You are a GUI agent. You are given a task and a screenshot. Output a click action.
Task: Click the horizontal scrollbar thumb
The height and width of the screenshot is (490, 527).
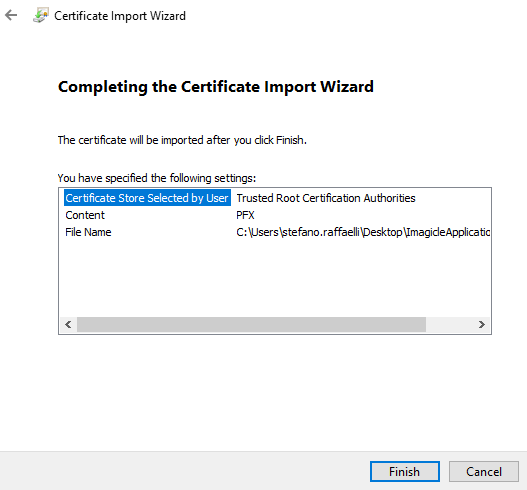coord(251,324)
